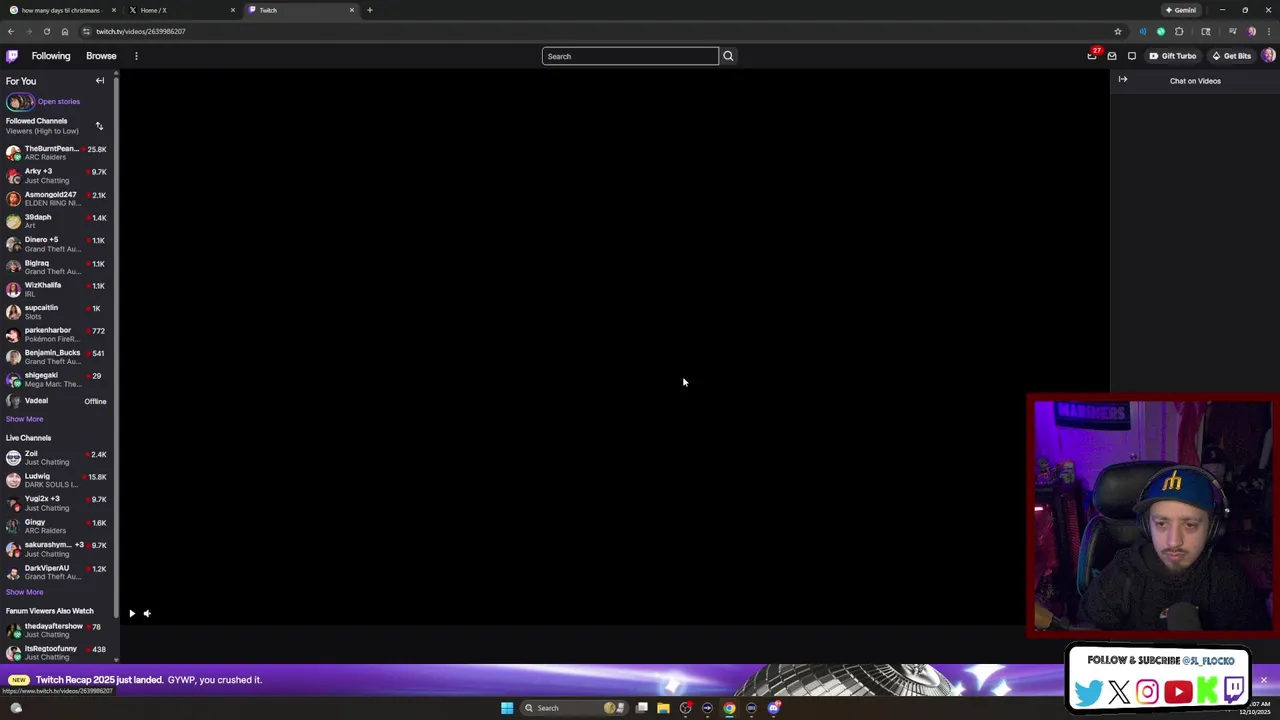Image resolution: width=1280 pixels, height=720 pixels.
Task: Mute the video player volume
Action: (147, 613)
